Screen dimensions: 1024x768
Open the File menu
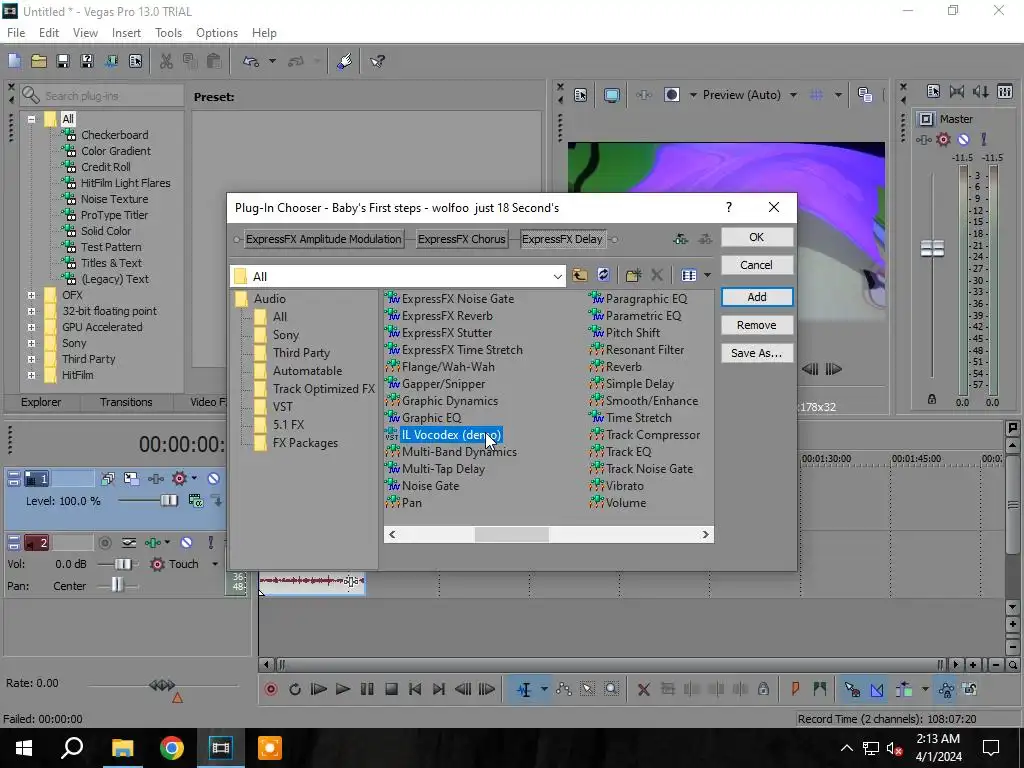click(x=16, y=33)
